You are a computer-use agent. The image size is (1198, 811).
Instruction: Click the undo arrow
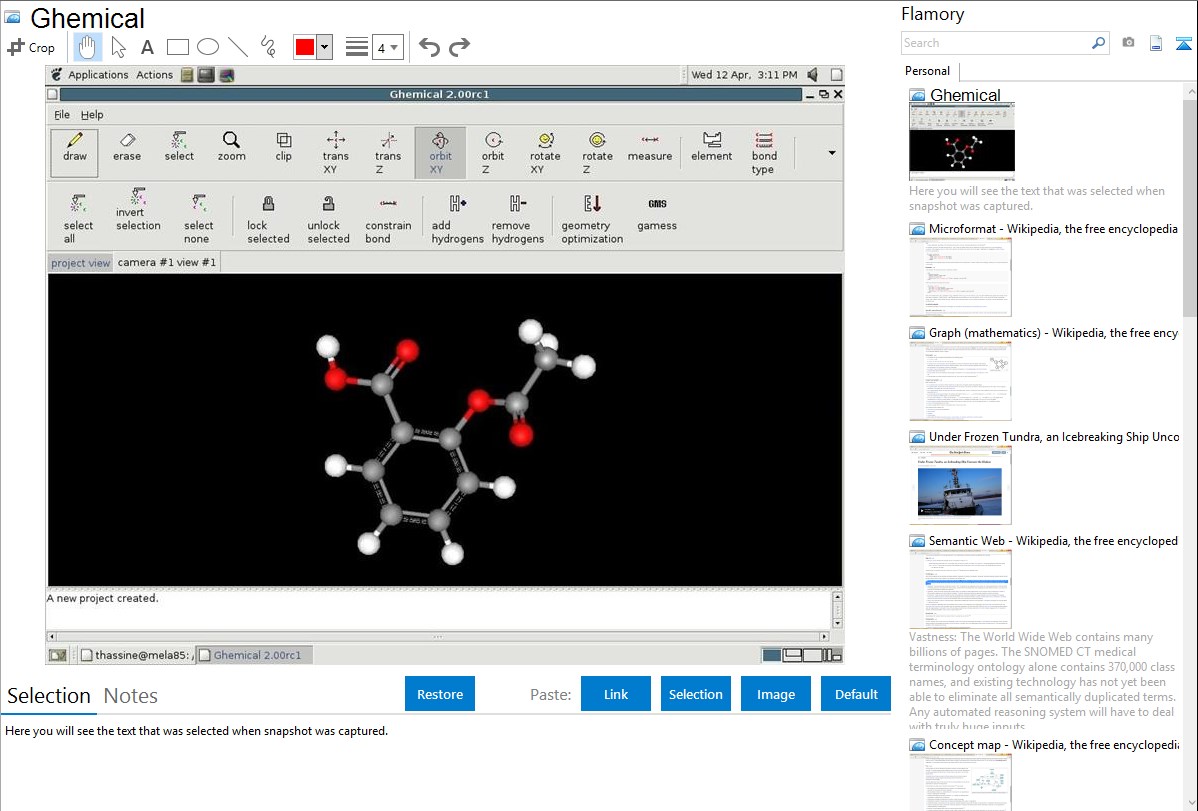click(429, 47)
